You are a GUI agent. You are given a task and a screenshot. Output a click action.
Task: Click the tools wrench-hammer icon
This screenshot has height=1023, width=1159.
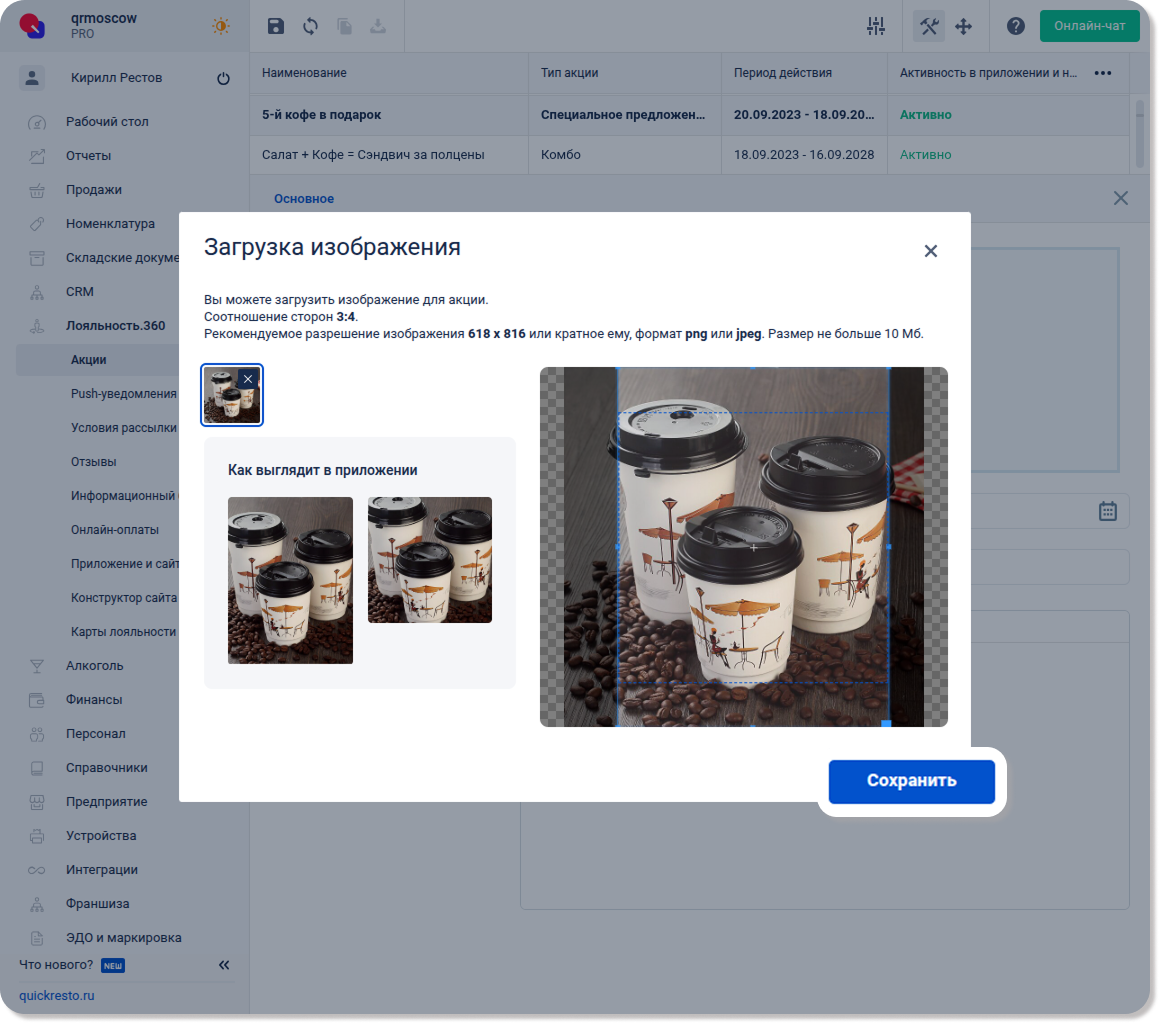[x=929, y=27]
